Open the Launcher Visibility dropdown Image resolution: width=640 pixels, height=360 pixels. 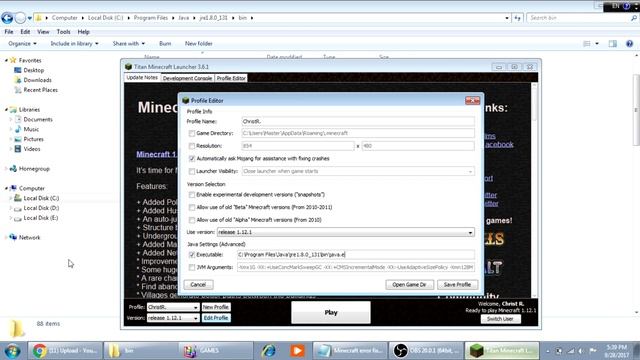358,171
